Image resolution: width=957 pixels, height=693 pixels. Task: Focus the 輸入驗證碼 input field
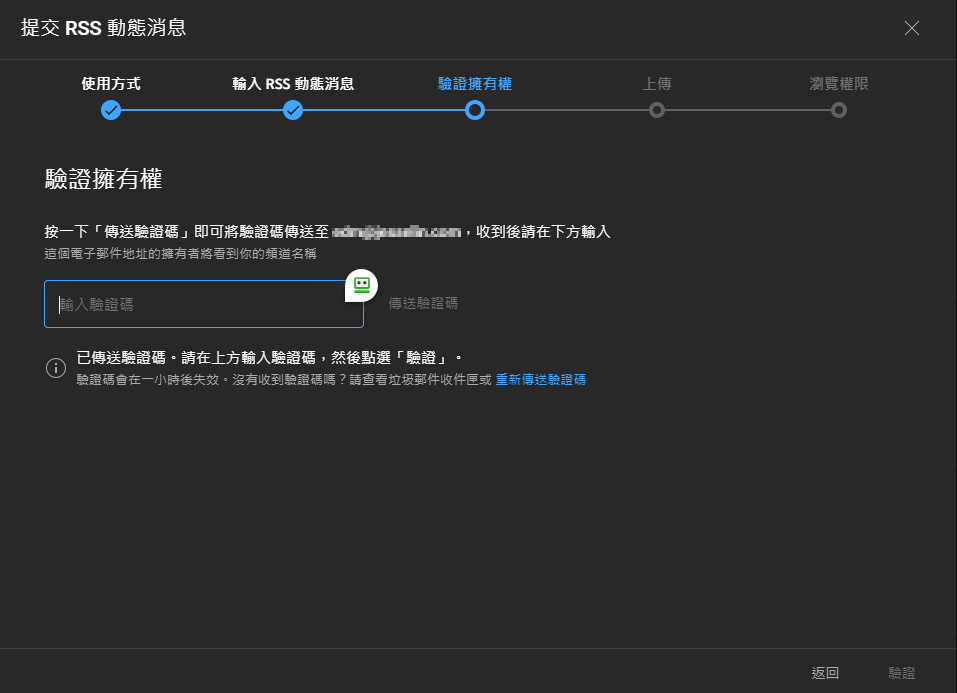(x=204, y=304)
